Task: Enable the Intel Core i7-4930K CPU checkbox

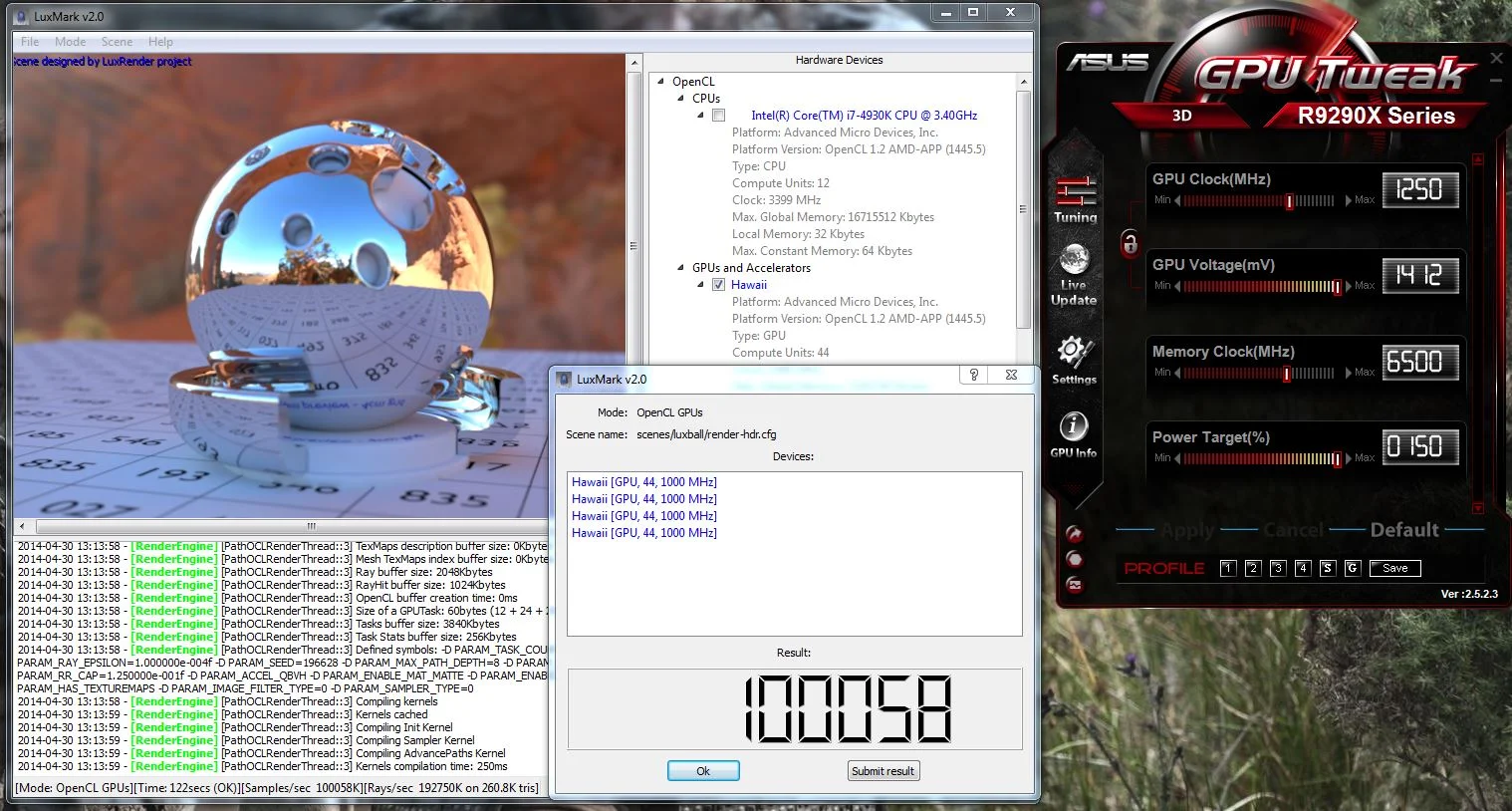Action: point(718,116)
